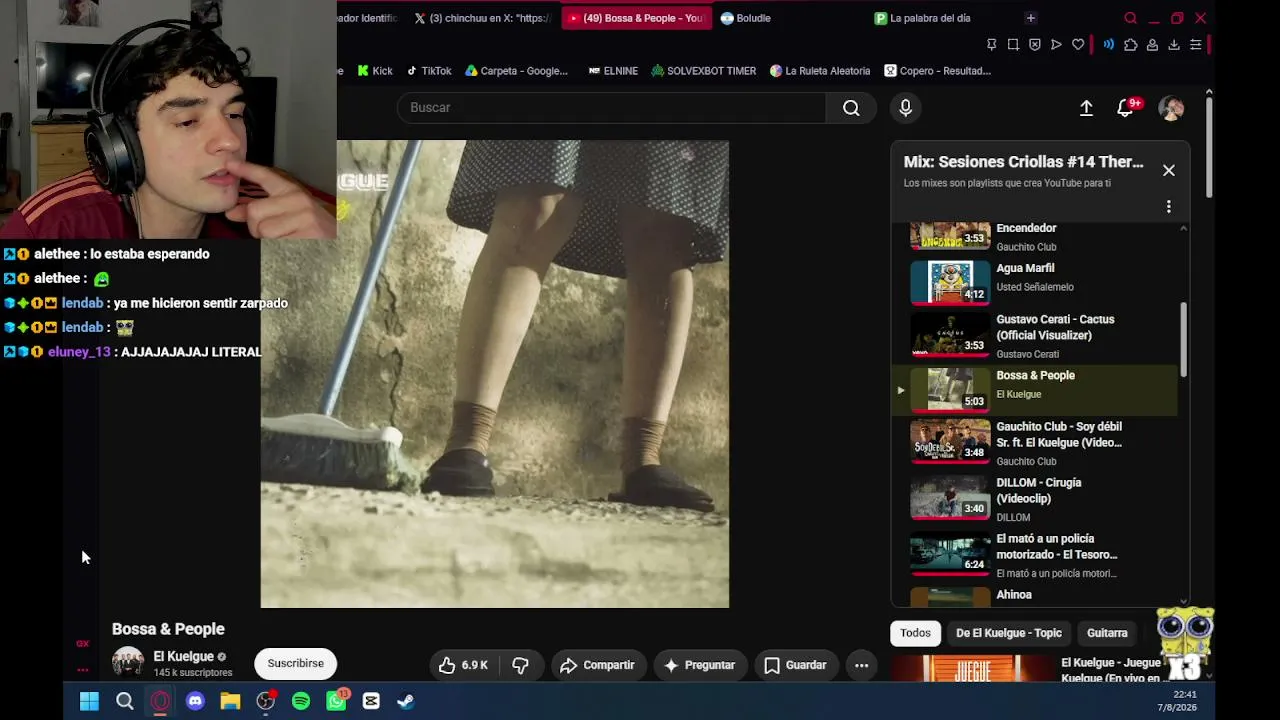Viewport: 1280px width, 720px height.
Task: Select the Bossa & People YouTube tab
Action: click(x=636, y=18)
